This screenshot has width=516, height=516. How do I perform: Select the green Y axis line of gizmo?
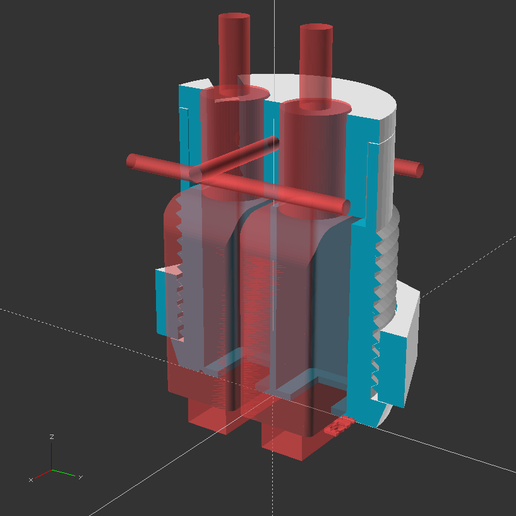(x=64, y=473)
